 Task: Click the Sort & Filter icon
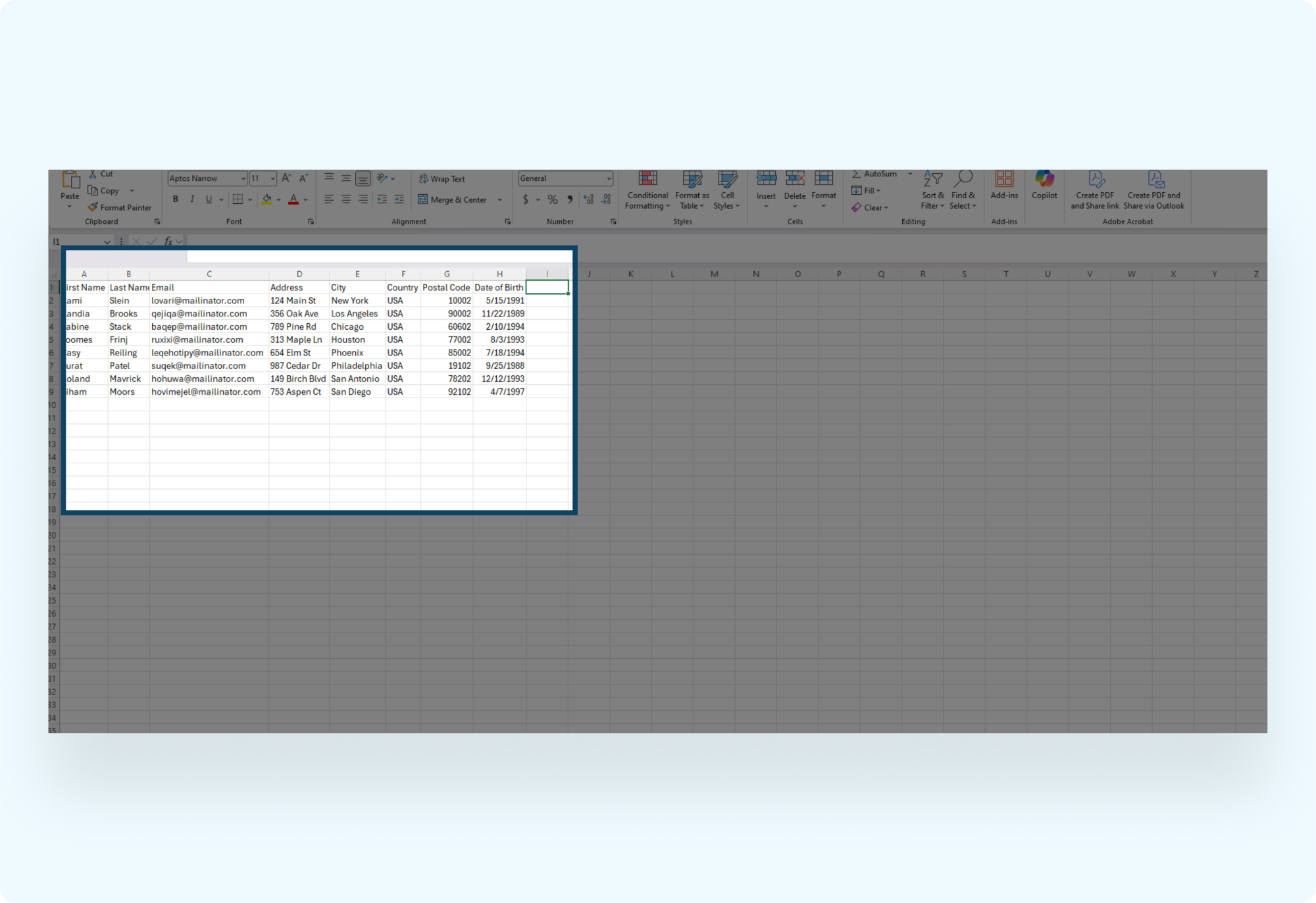[x=932, y=179]
